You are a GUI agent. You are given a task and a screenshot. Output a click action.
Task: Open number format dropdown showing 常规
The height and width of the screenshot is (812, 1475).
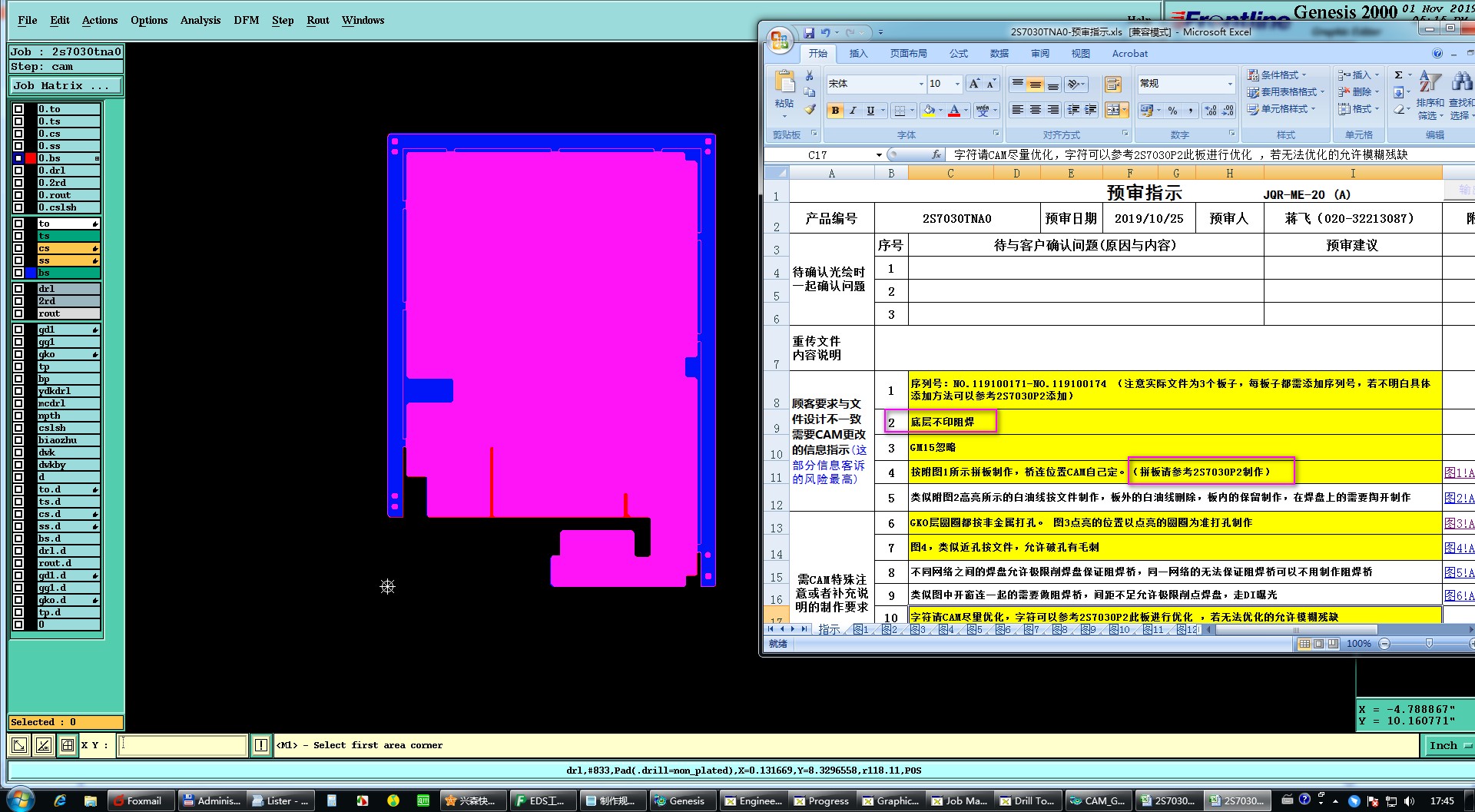click(x=1229, y=84)
